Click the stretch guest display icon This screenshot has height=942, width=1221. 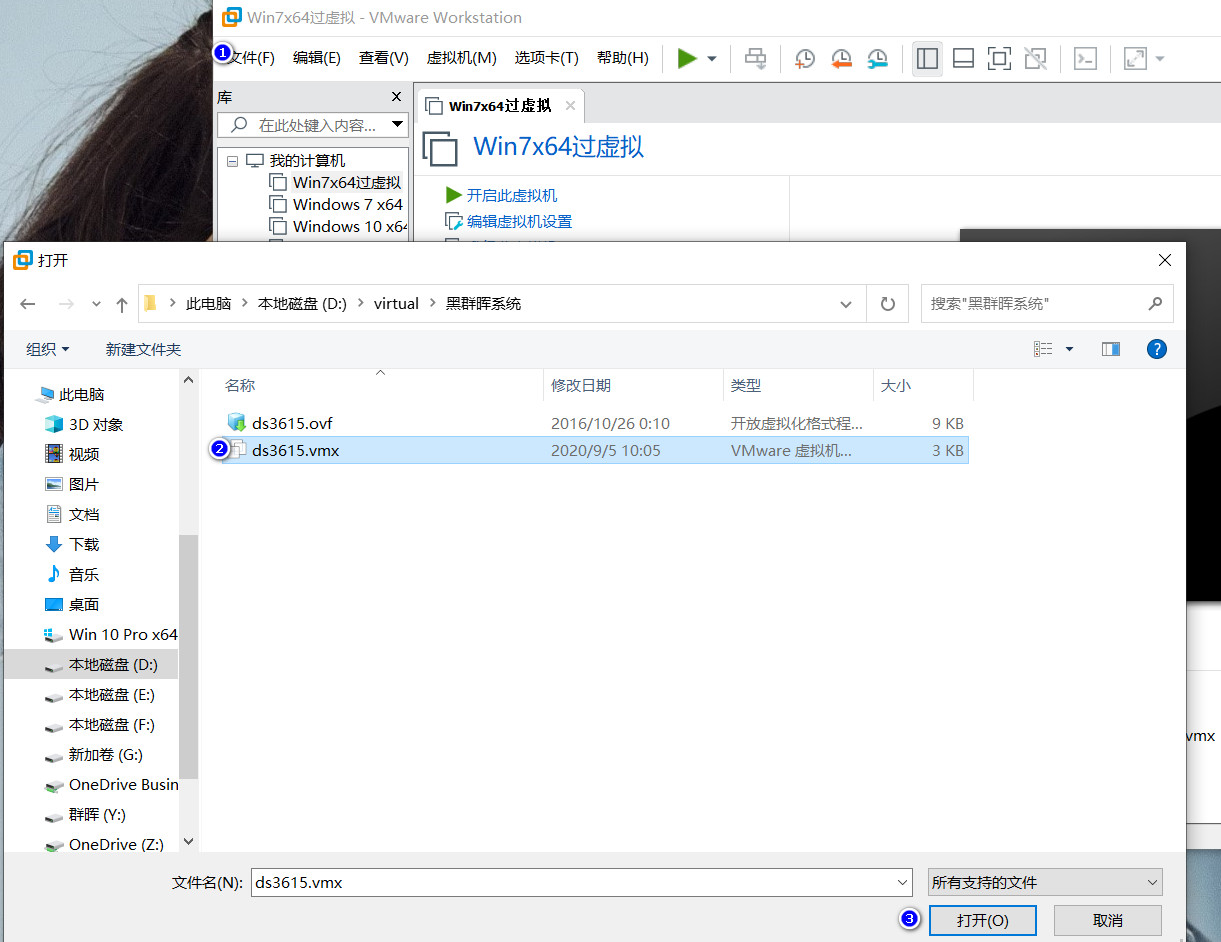(1135, 59)
